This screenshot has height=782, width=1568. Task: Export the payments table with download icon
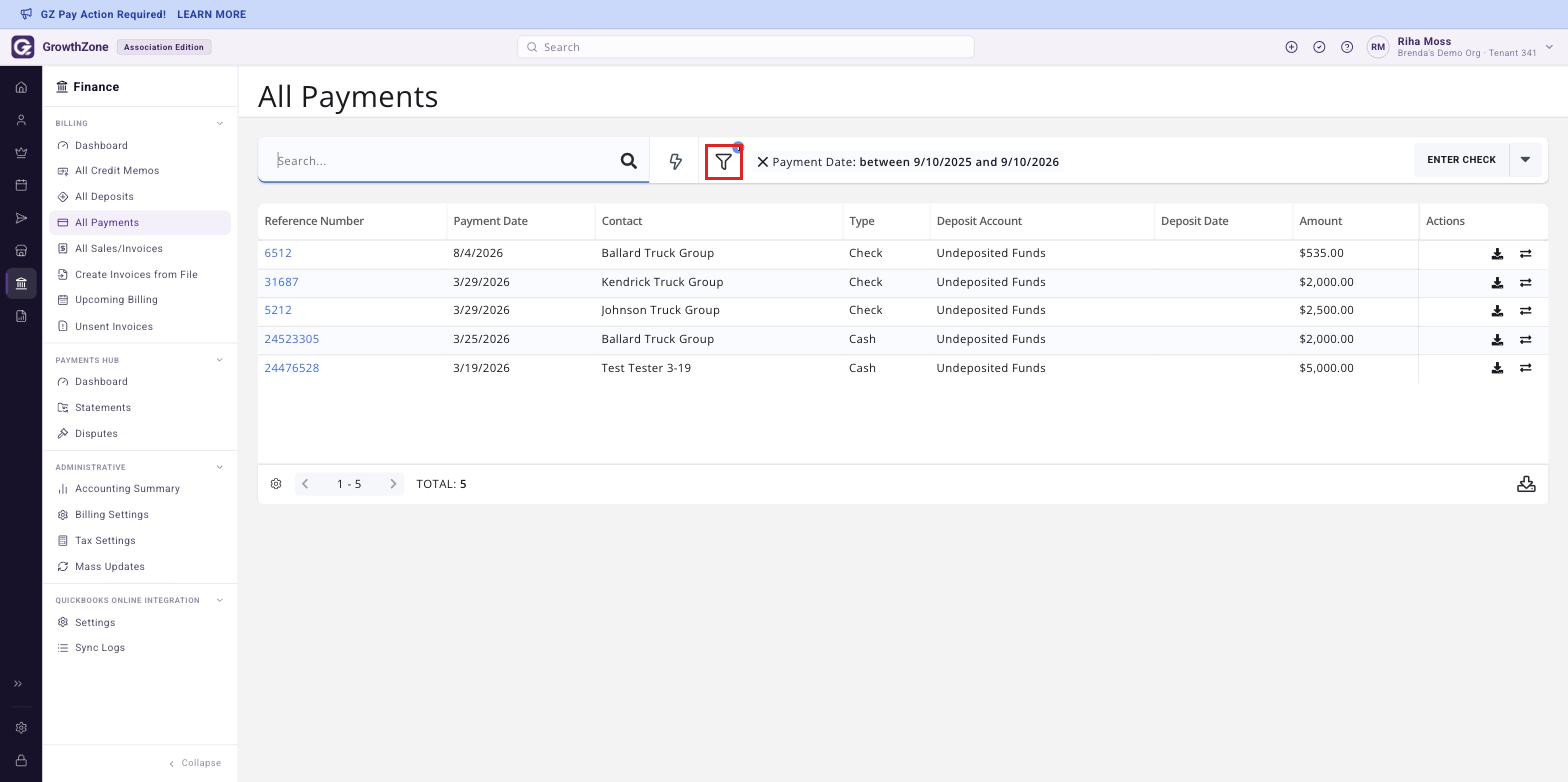(x=1526, y=484)
